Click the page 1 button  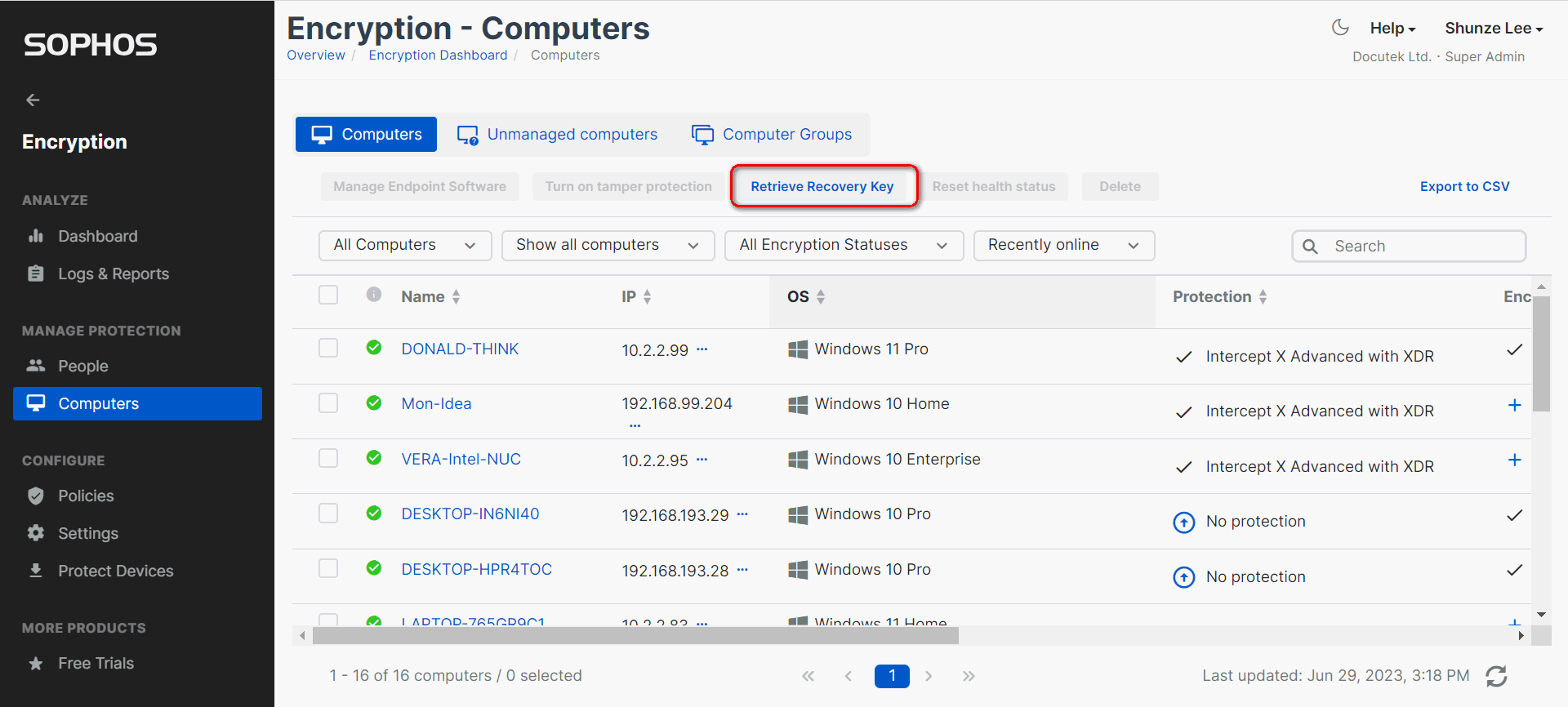click(x=892, y=676)
